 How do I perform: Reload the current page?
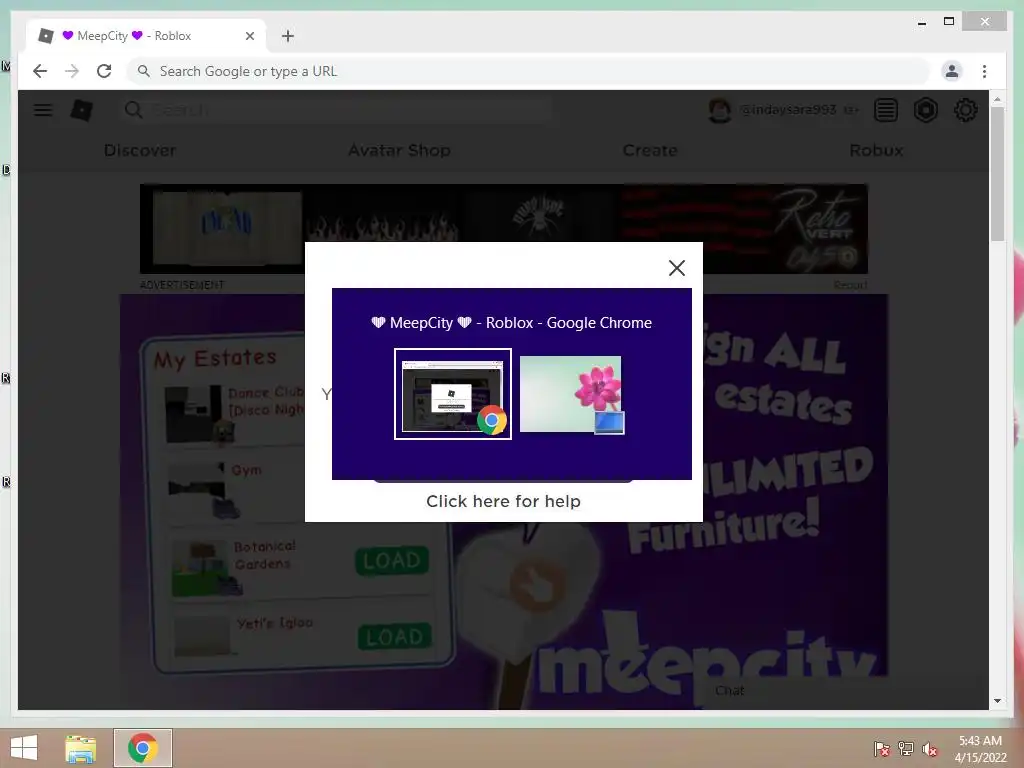pyautogui.click(x=104, y=71)
